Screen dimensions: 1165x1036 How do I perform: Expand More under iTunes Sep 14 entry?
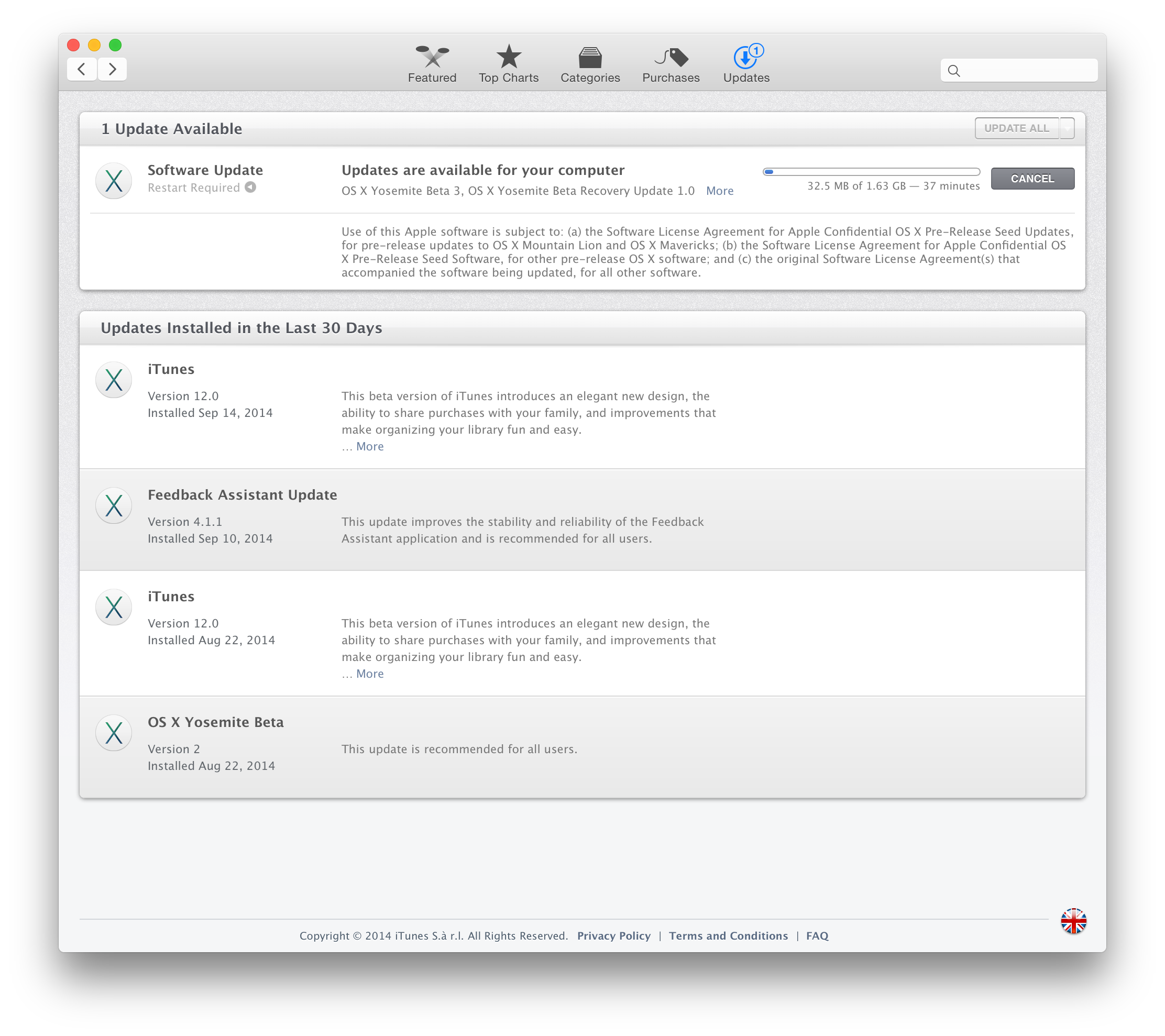370,447
